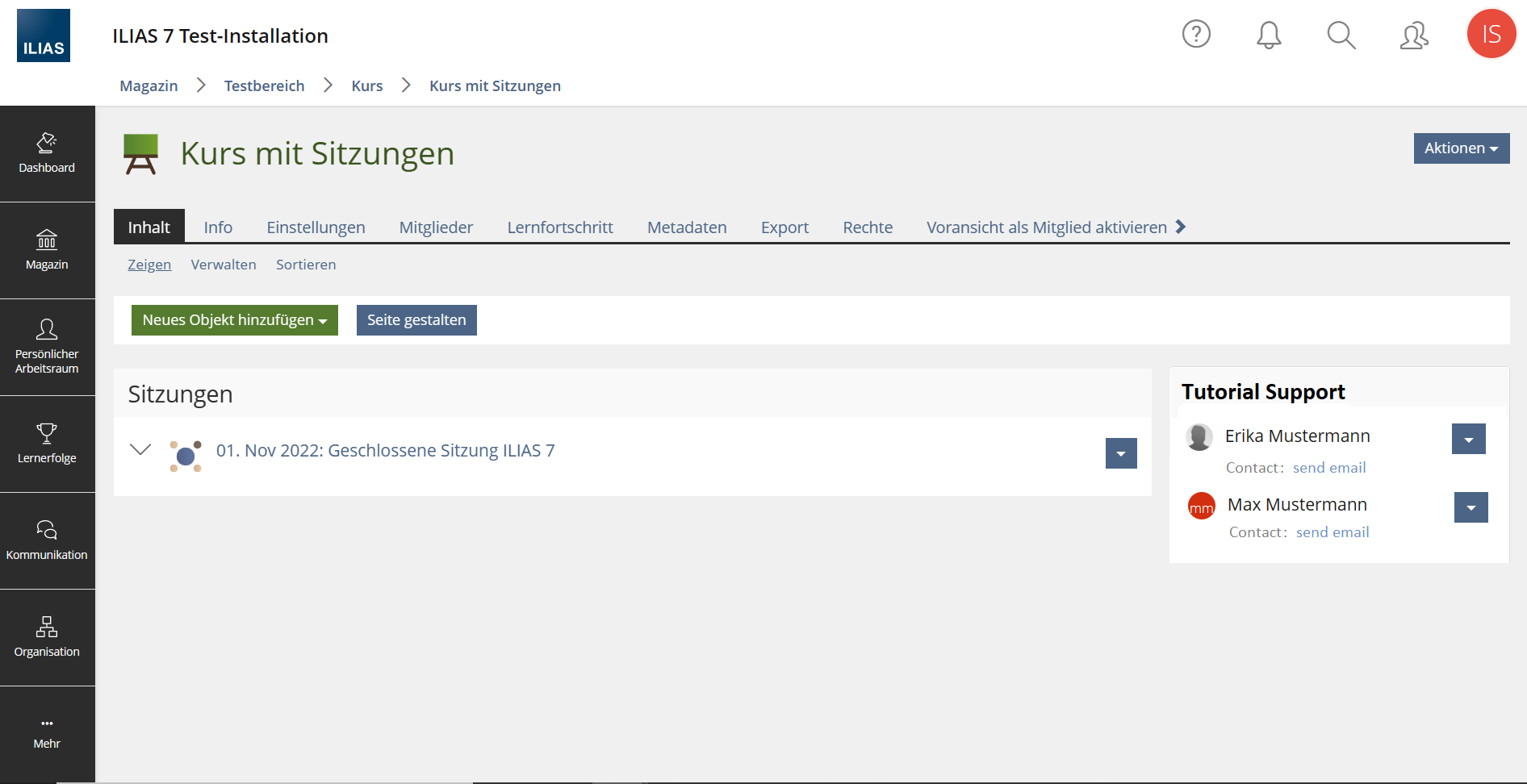Screen dimensions: 1527x784
Task: Open Lernerfolge in the sidebar
Action: pos(47,444)
